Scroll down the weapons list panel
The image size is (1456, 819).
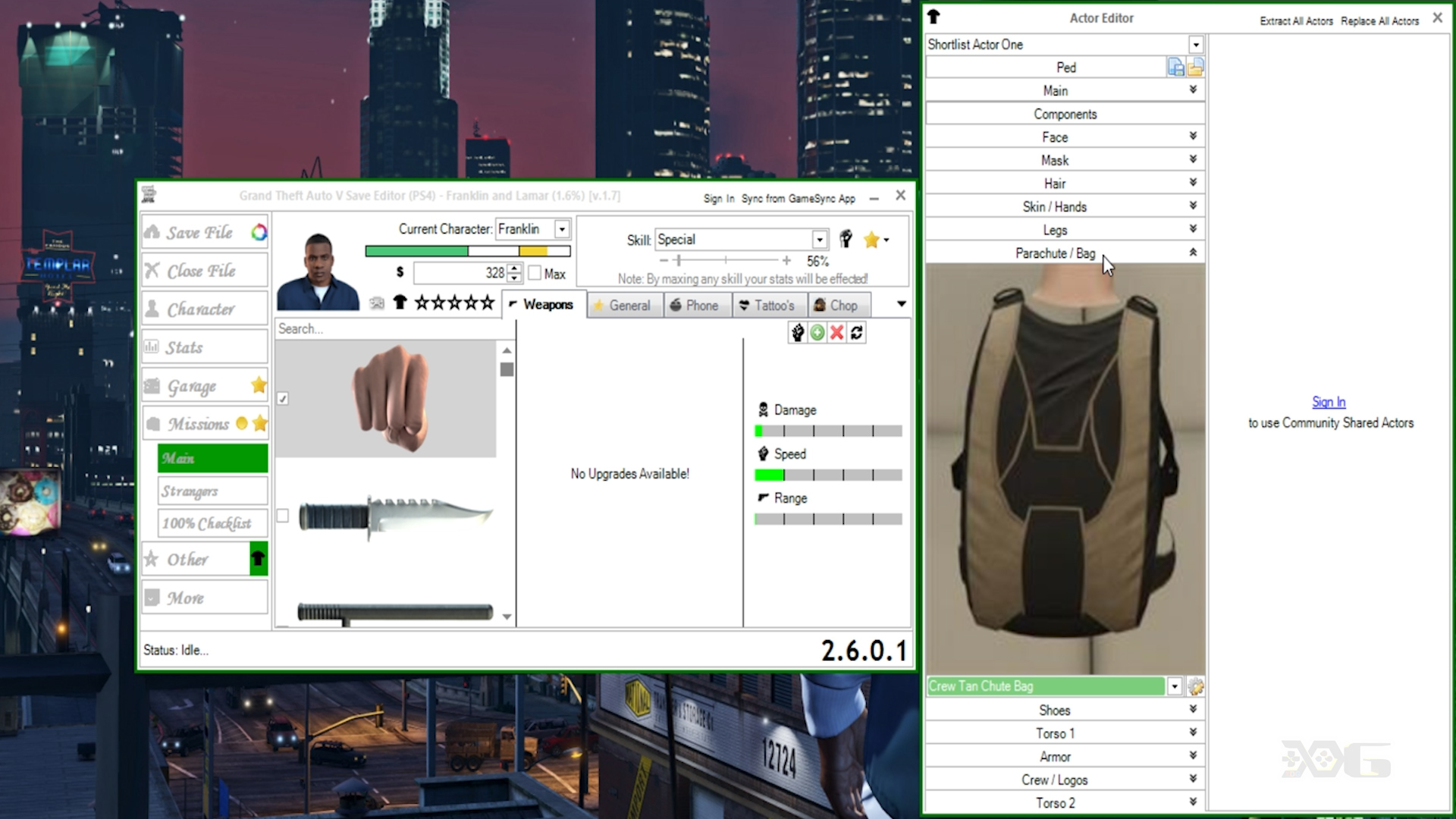507,617
